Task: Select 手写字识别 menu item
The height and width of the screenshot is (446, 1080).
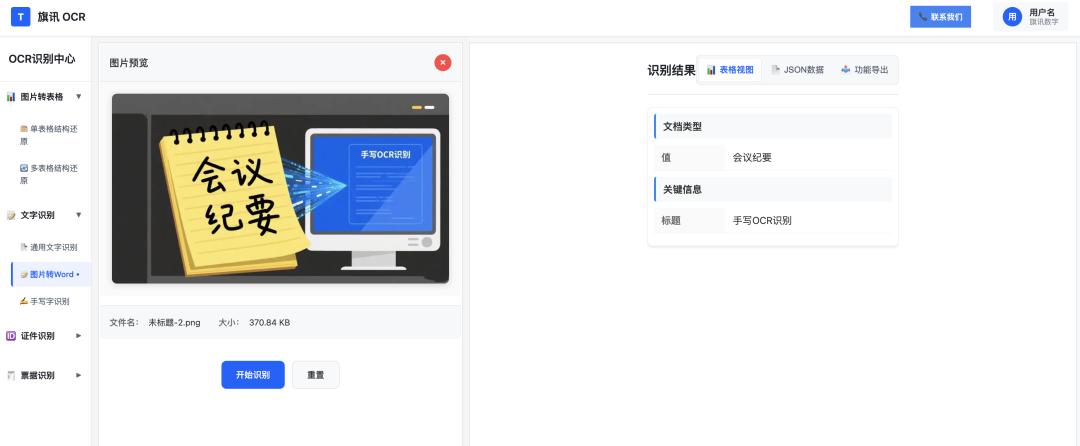Action: pyautogui.click(x=51, y=301)
